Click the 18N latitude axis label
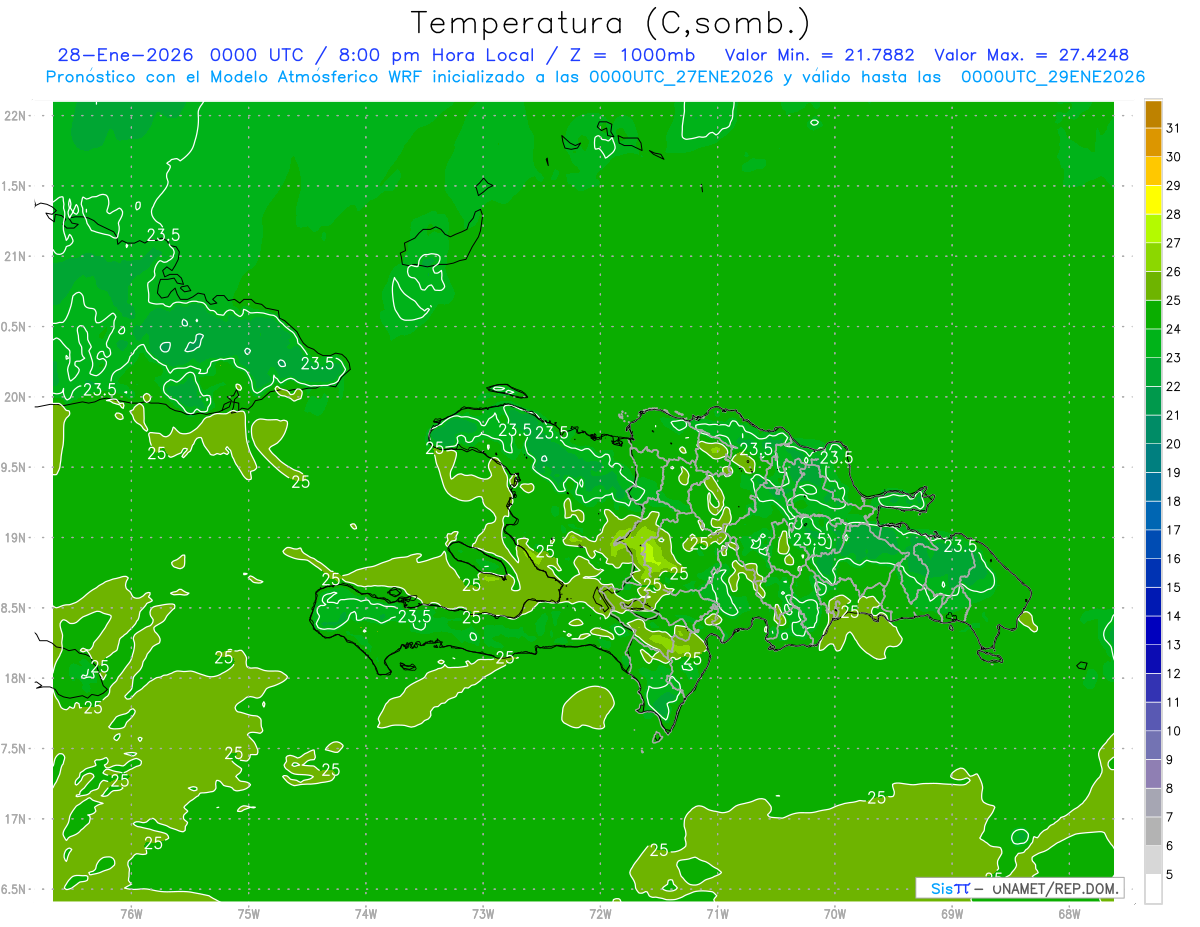The width and height of the screenshot is (1200, 927). (x=16, y=678)
